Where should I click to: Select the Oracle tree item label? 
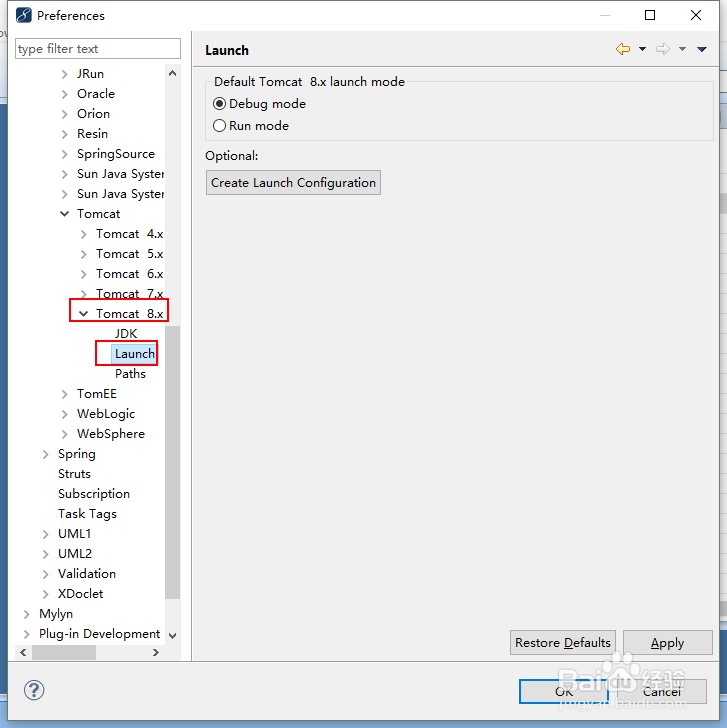96,94
